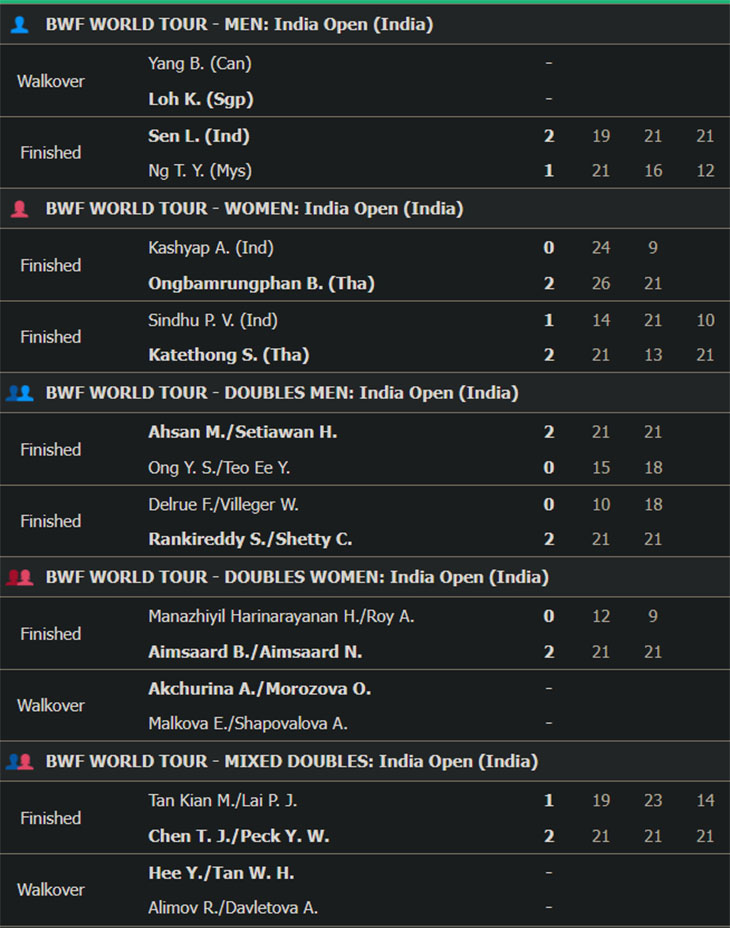Select Katethong S. (Tha) match row
Screen dimensions: 730x928
pyautogui.click(x=365, y=337)
